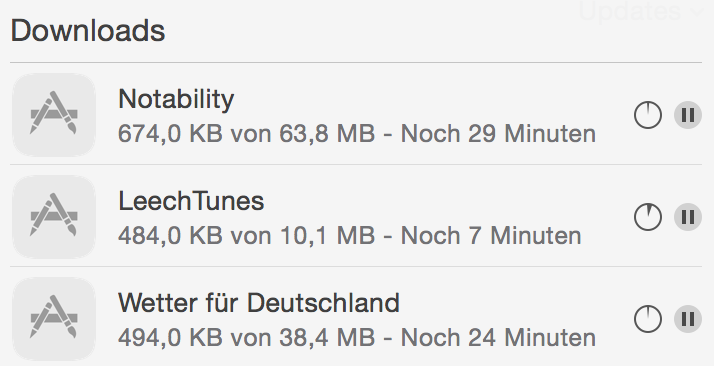The width and height of the screenshot is (714, 366).
Task: Click the Notability circular progress indicator
Action: [x=648, y=115]
